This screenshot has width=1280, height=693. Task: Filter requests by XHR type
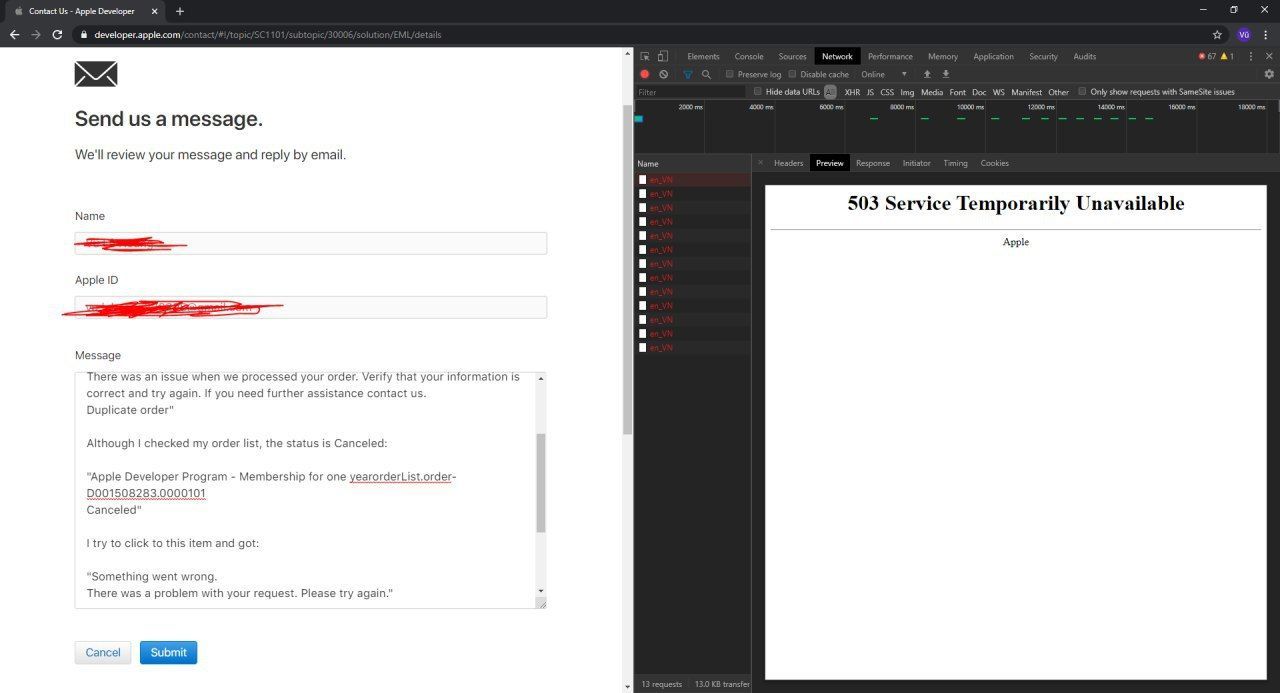click(x=852, y=92)
